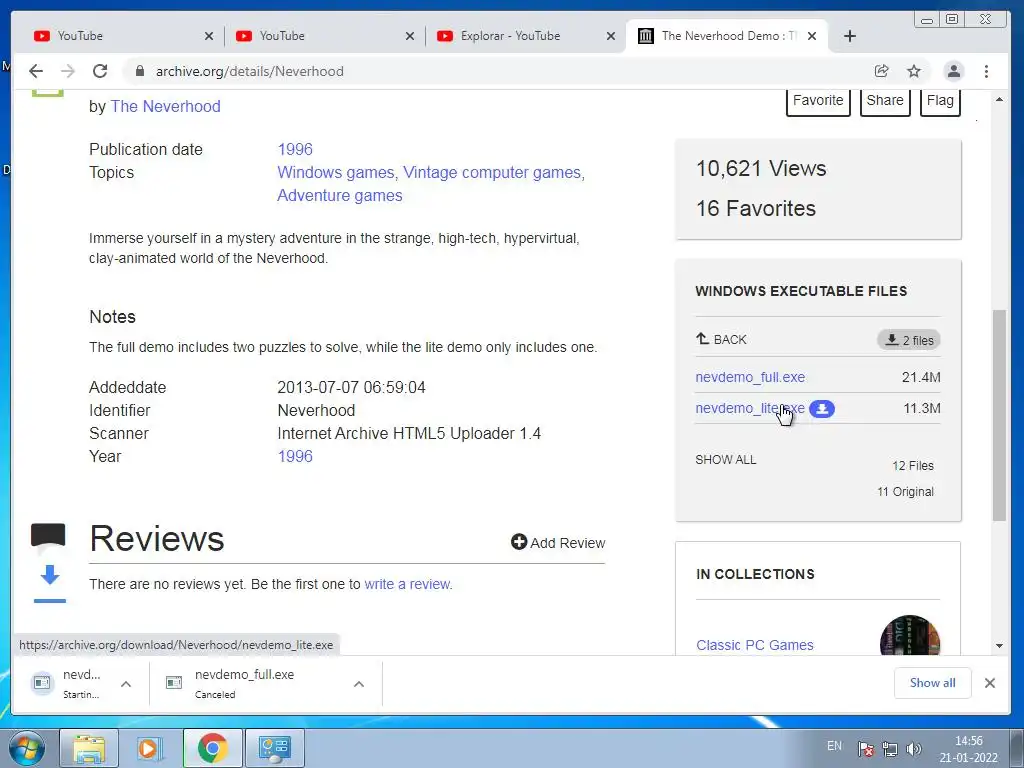This screenshot has width=1024, height=768.
Task: Click the black reviews speech bubble icon
Action: click(x=48, y=536)
